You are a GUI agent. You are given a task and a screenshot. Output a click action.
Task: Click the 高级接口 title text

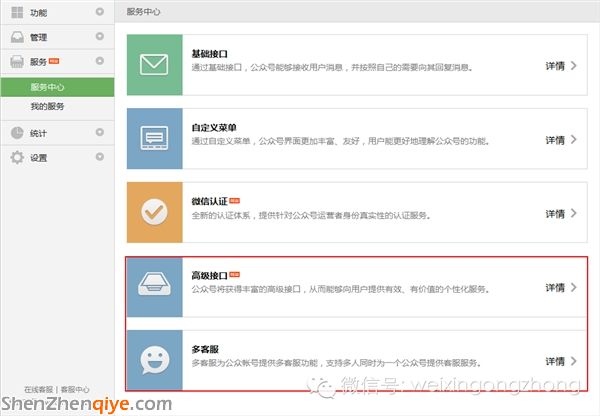(x=210, y=276)
